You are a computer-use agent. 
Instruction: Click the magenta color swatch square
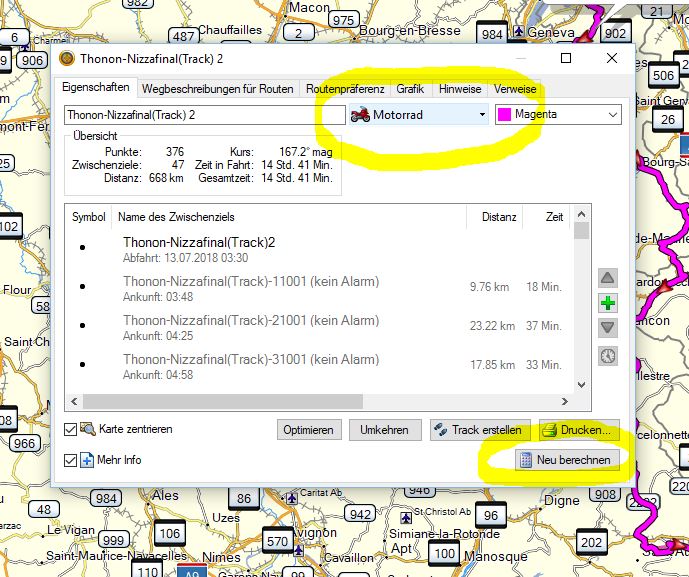coord(505,115)
